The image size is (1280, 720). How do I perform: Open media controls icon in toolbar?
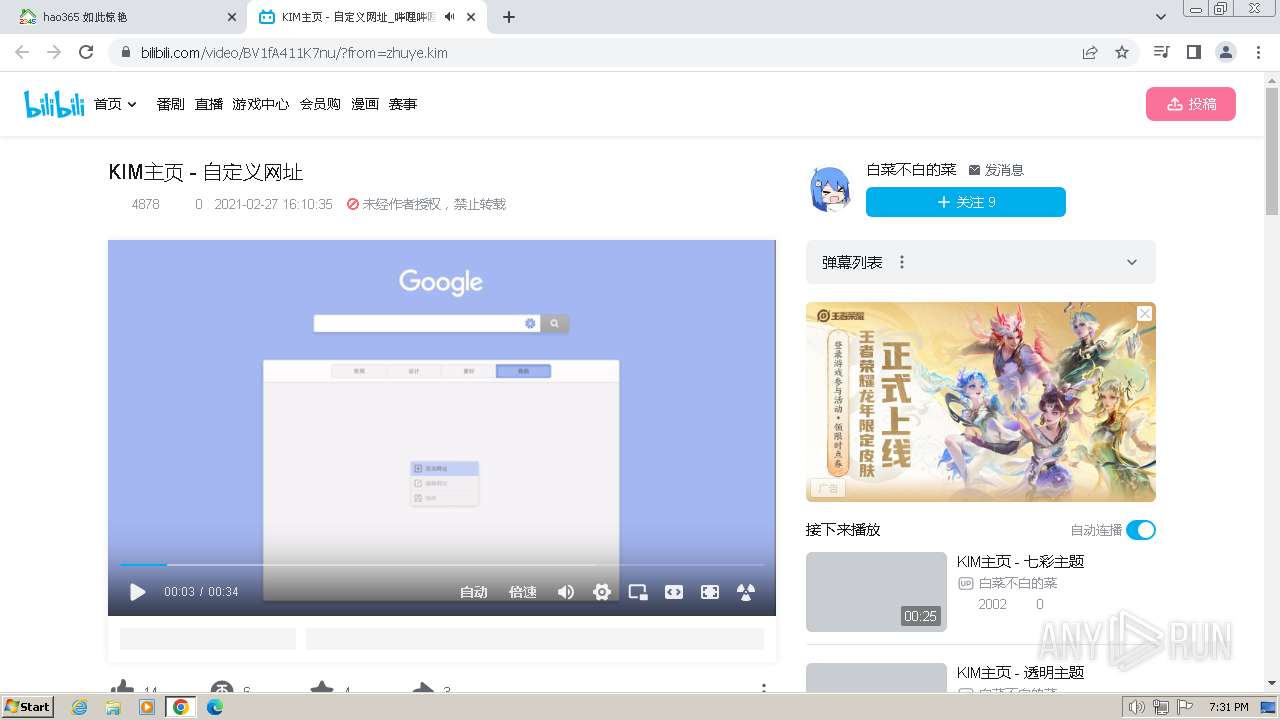pyautogui.click(x=1161, y=52)
